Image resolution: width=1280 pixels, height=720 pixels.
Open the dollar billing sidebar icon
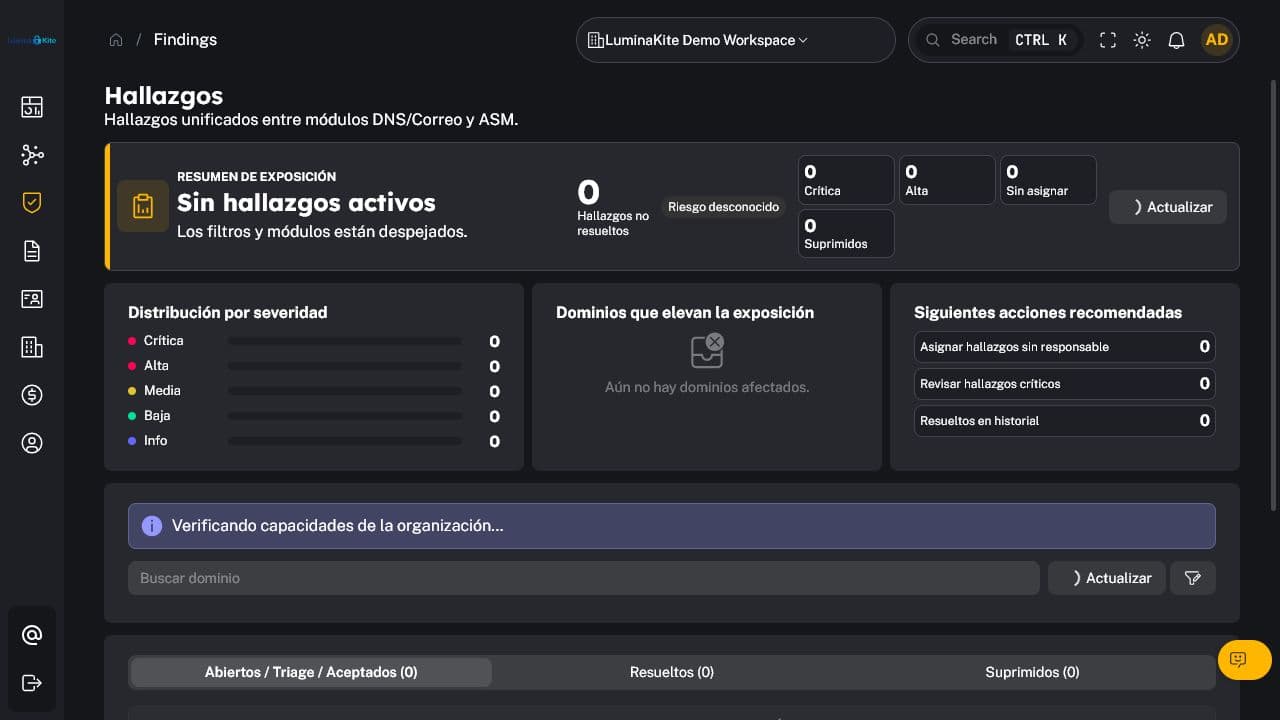[x=32, y=395]
